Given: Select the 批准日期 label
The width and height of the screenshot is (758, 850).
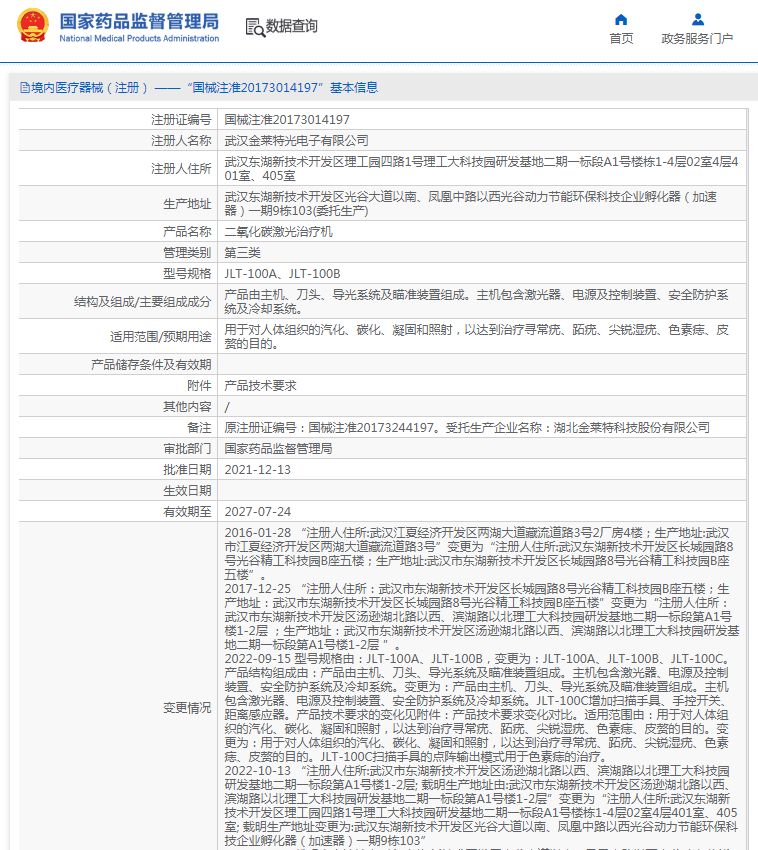Looking at the screenshot, I should 187,469.
